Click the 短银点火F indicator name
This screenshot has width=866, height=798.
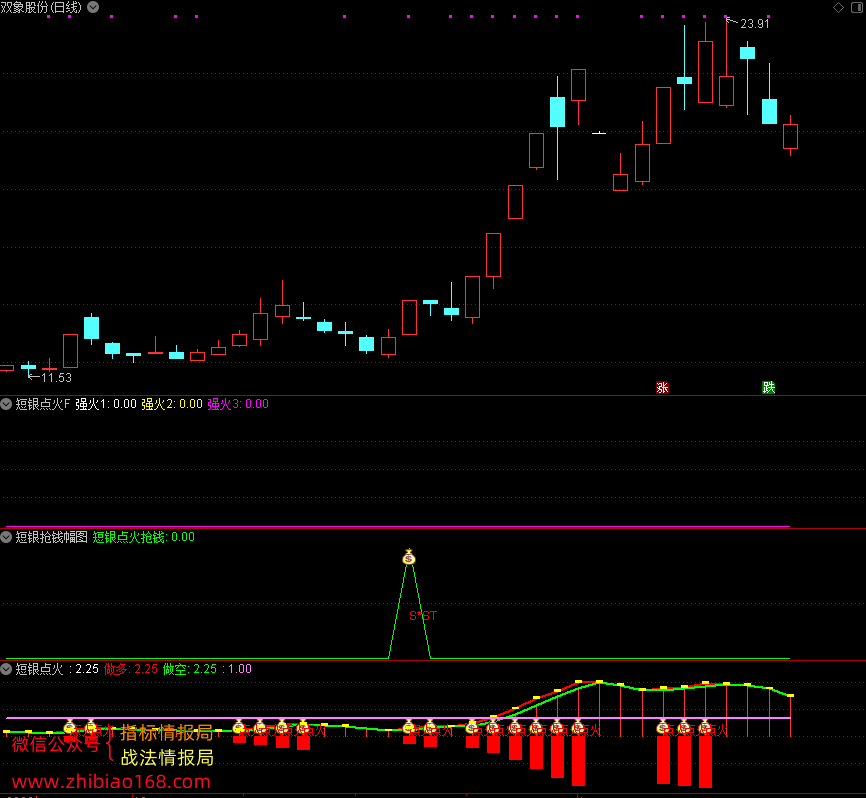(x=43, y=404)
